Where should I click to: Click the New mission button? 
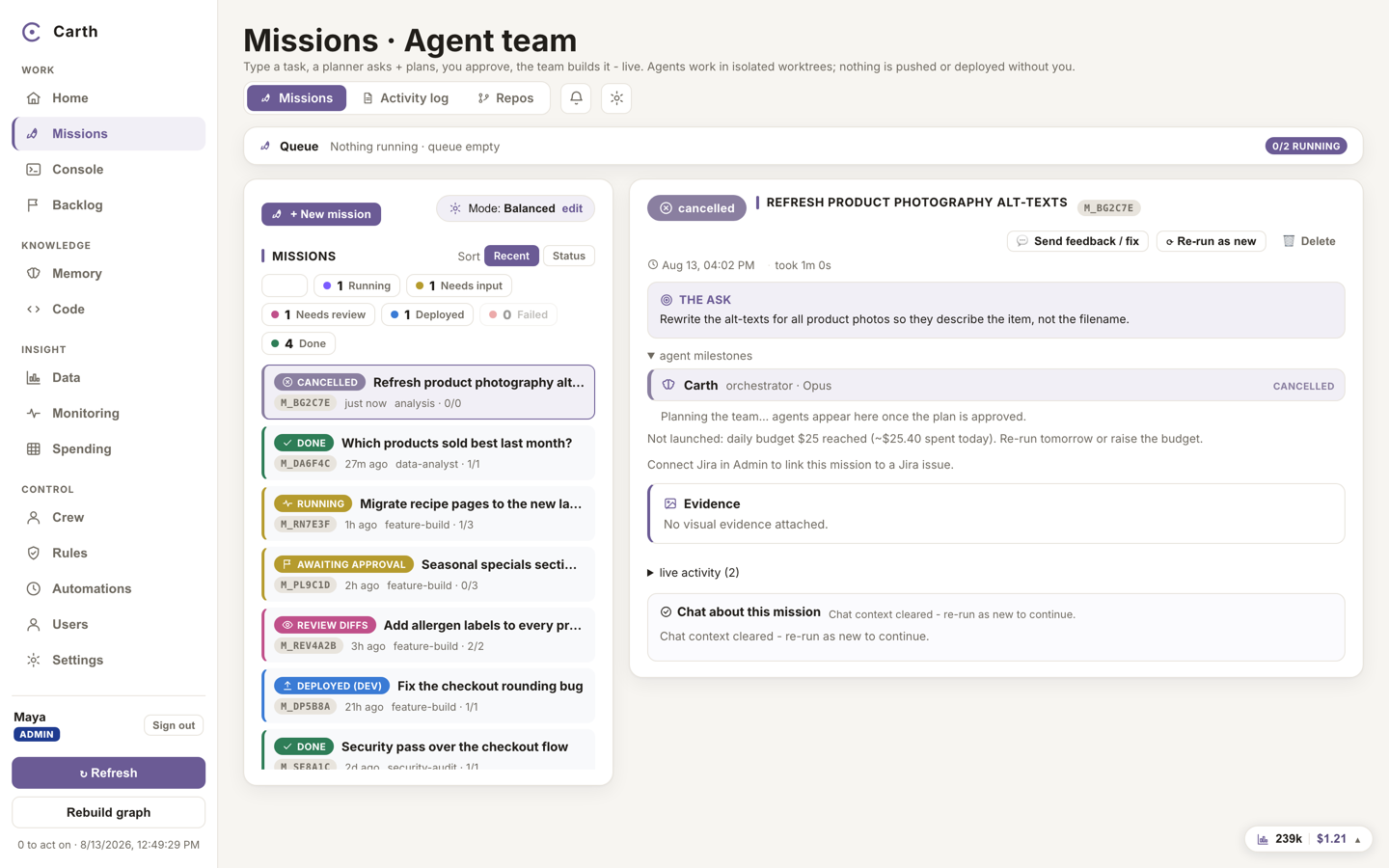(321, 214)
